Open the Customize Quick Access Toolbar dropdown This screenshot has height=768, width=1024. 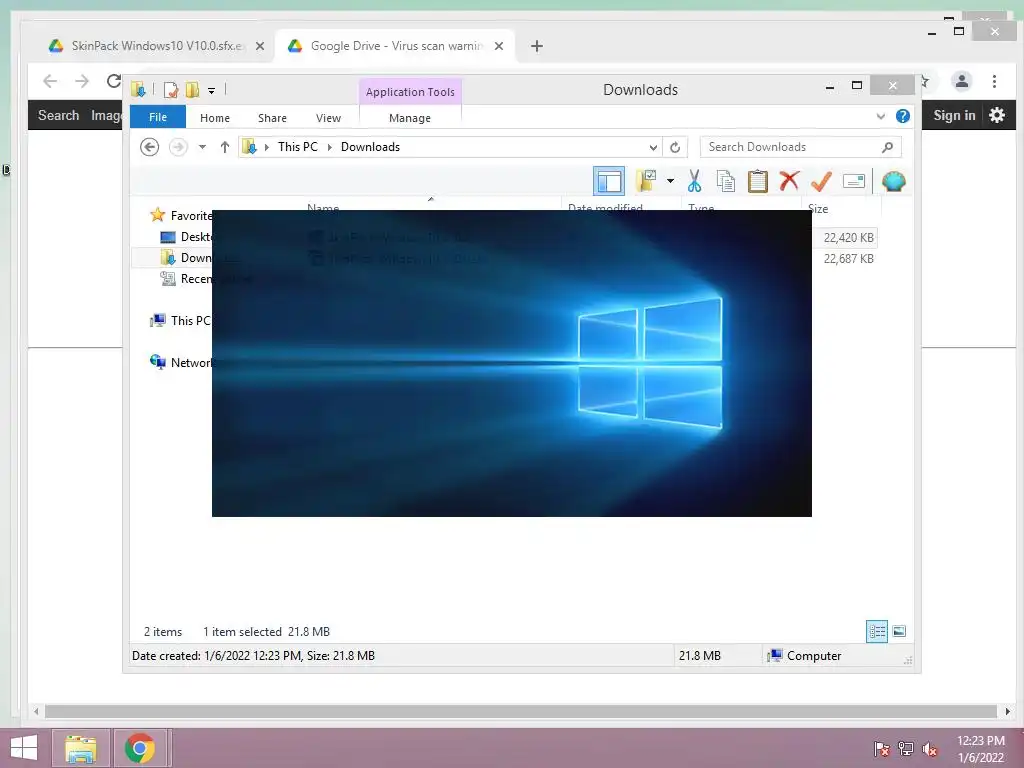[212, 91]
